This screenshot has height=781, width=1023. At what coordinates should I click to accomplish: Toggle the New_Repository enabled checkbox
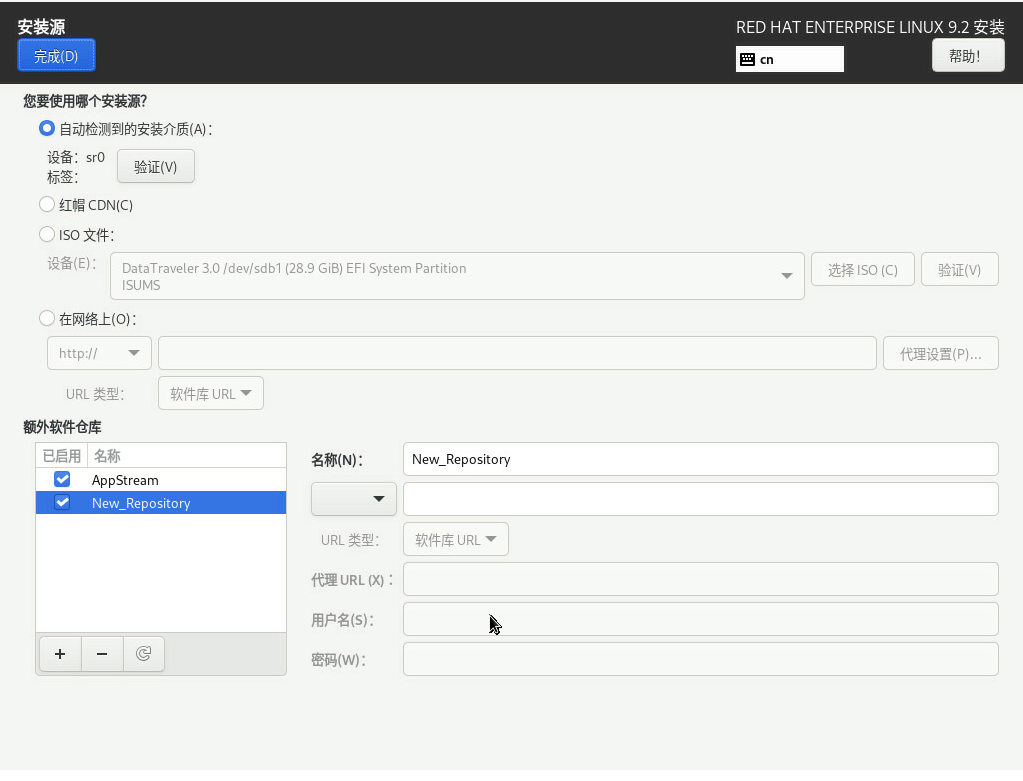click(62, 503)
